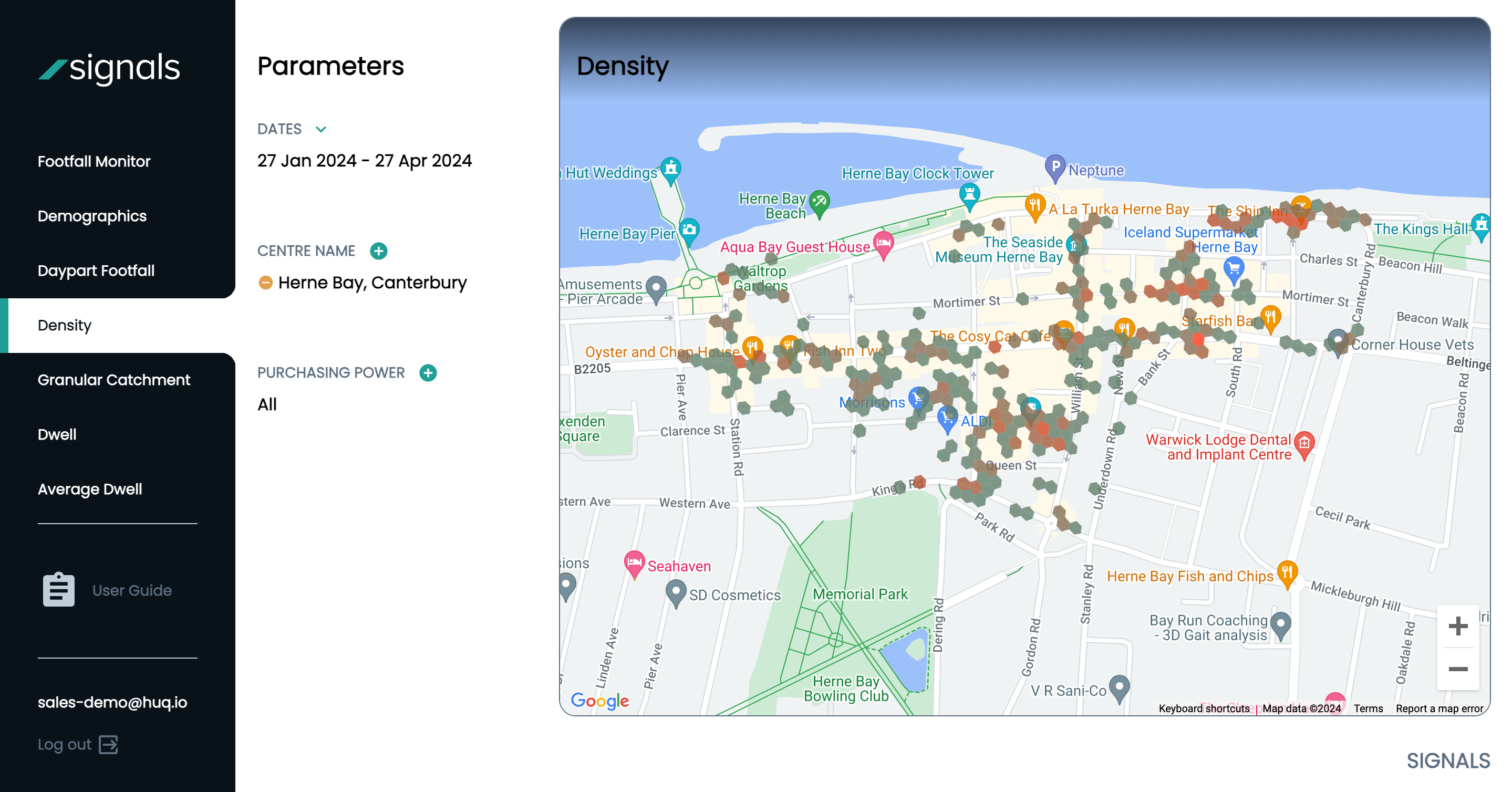
Task: Click A La Turka restaurant marker
Action: (1035, 206)
